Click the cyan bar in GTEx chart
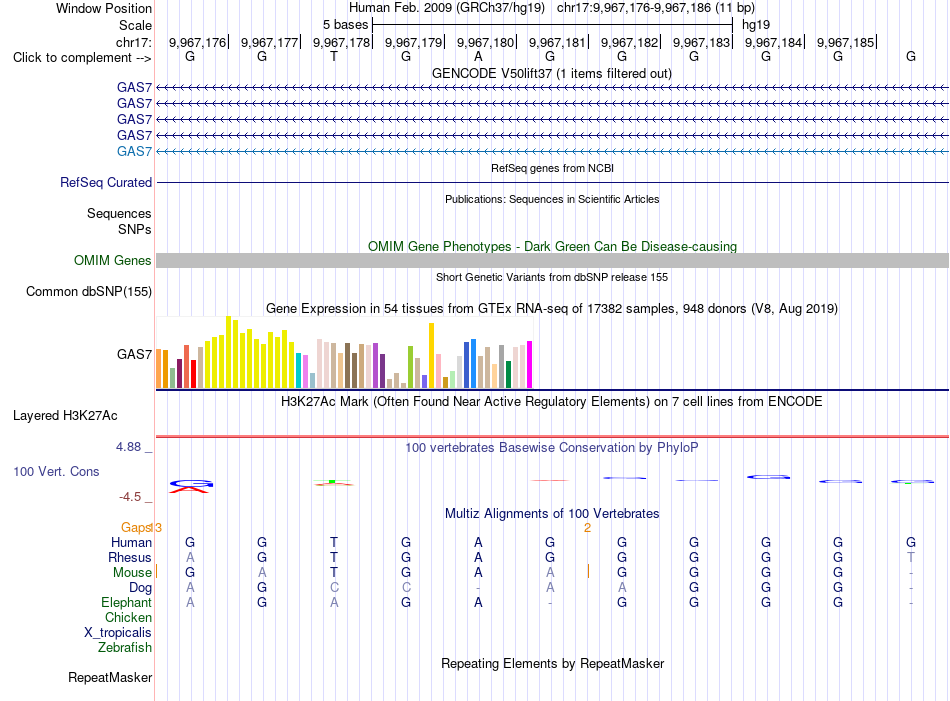The image size is (950, 701). [x=299, y=370]
